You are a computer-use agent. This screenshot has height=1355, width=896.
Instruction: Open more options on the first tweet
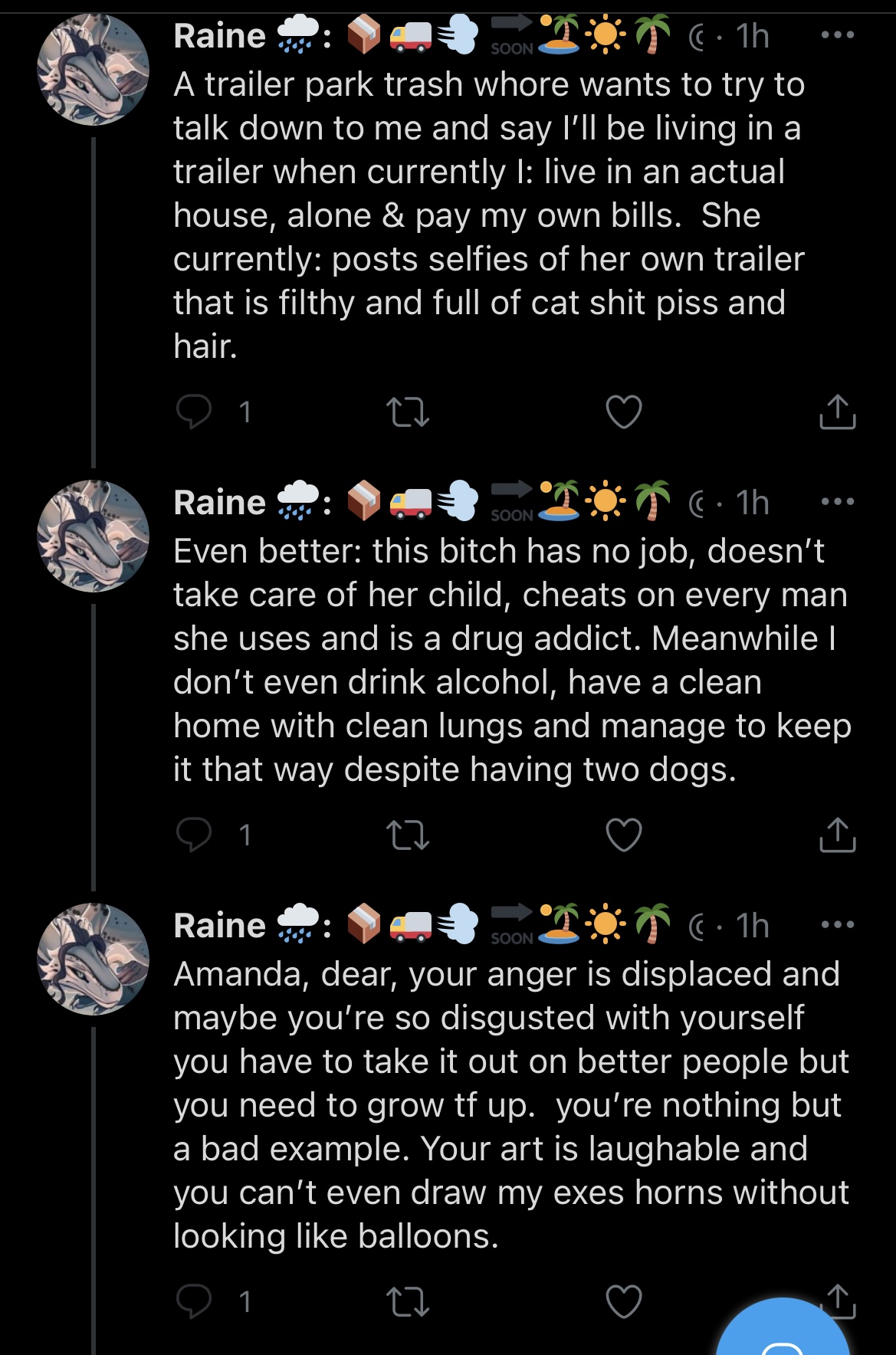pos(838,34)
